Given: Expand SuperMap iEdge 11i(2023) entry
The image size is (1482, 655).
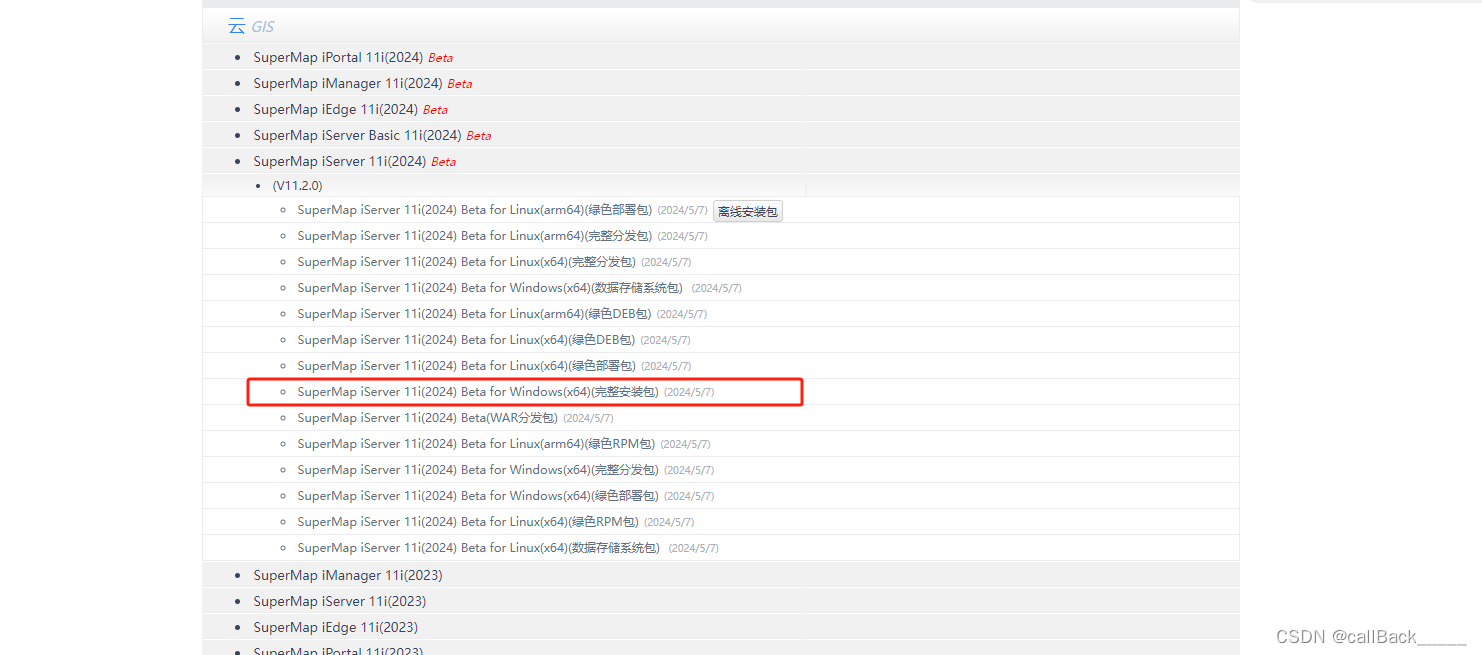Looking at the screenshot, I should (x=336, y=627).
